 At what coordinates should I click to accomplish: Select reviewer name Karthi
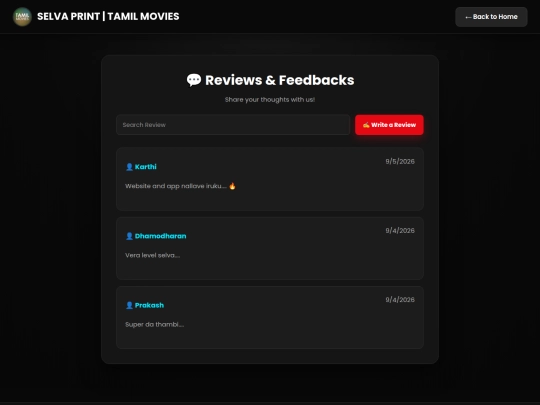point(146,167)
